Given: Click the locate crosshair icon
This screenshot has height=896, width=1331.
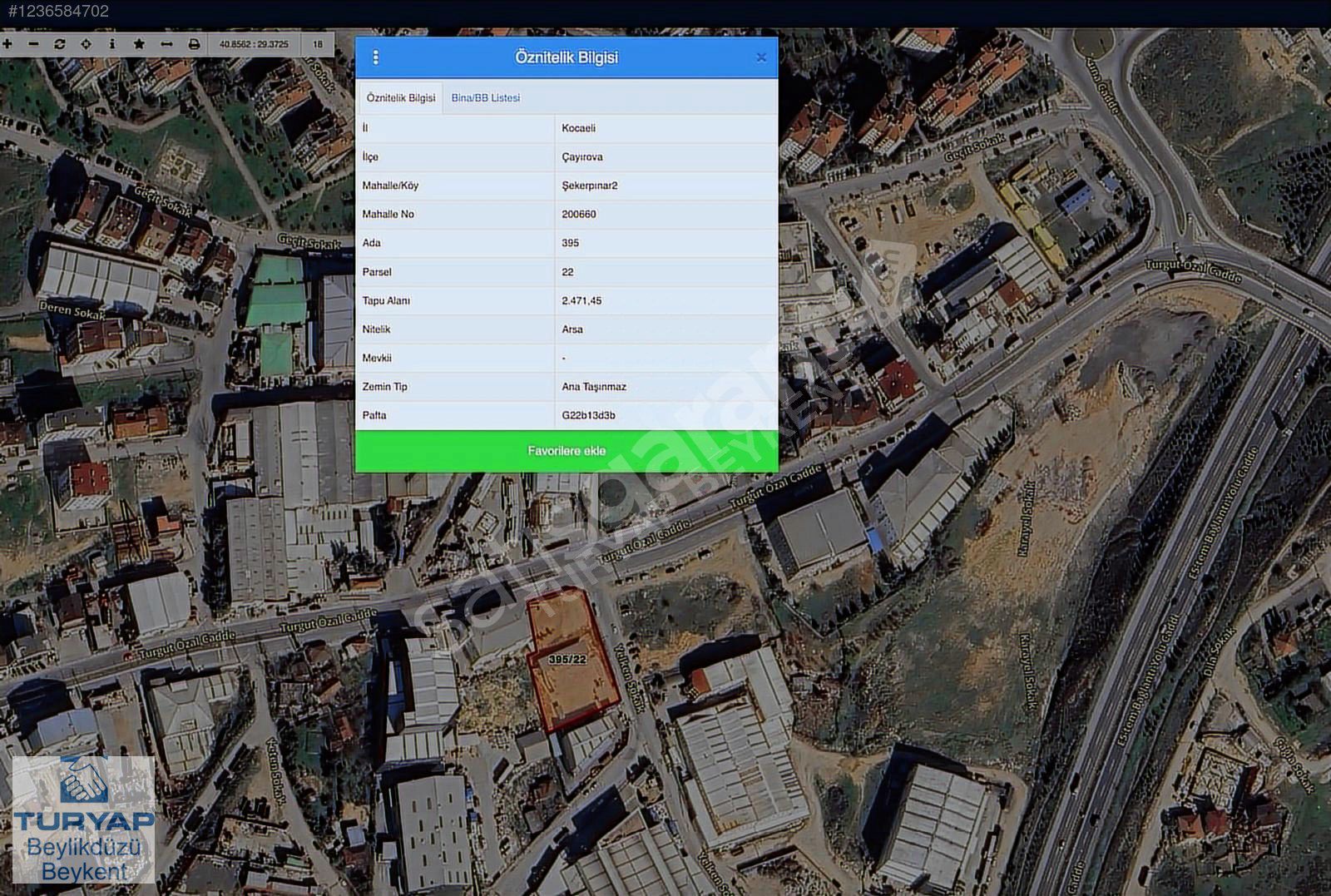Looking at the screenshot, I should click(x=86, y=44).
